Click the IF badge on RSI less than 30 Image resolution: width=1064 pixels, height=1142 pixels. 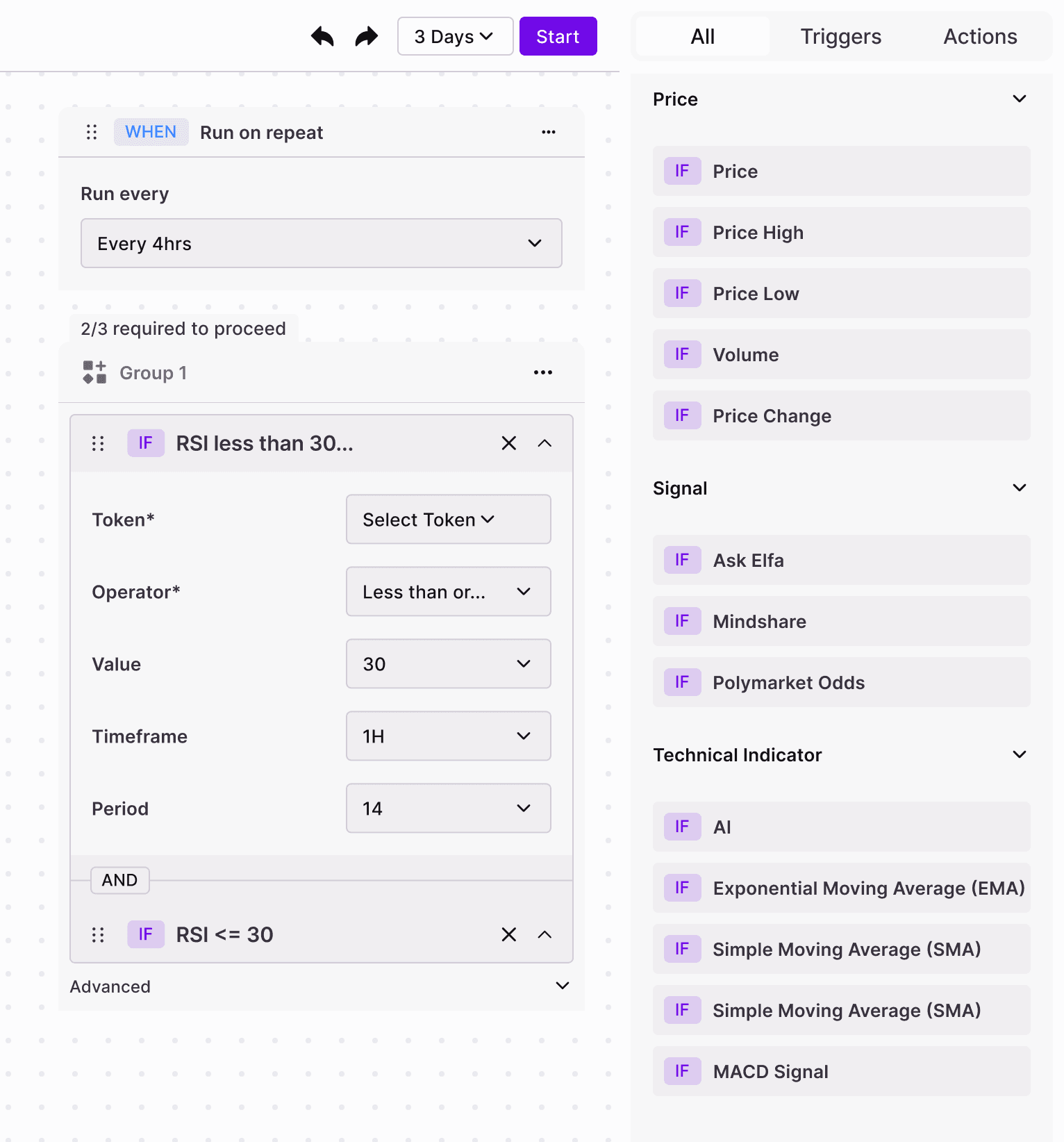[x=145, y=442]
